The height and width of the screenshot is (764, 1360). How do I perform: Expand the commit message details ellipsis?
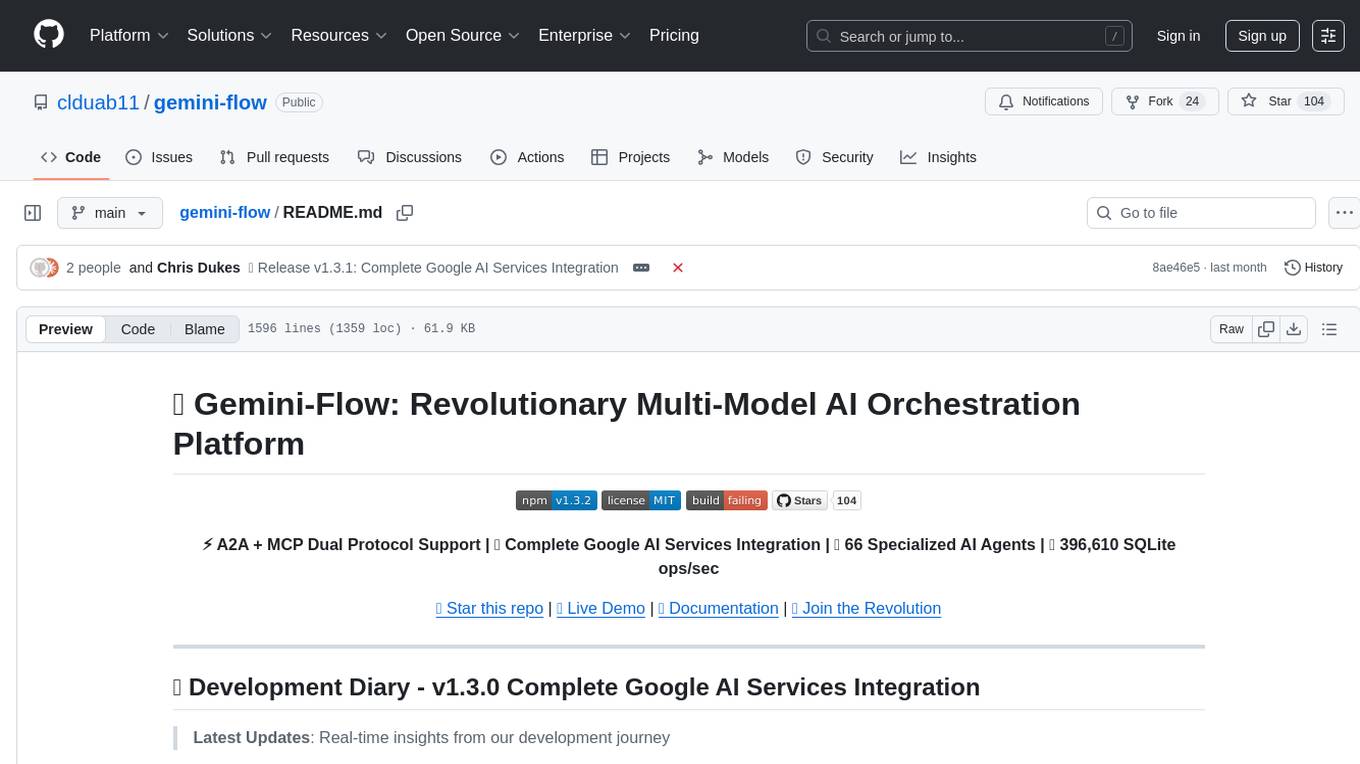[x=642, y=268]
